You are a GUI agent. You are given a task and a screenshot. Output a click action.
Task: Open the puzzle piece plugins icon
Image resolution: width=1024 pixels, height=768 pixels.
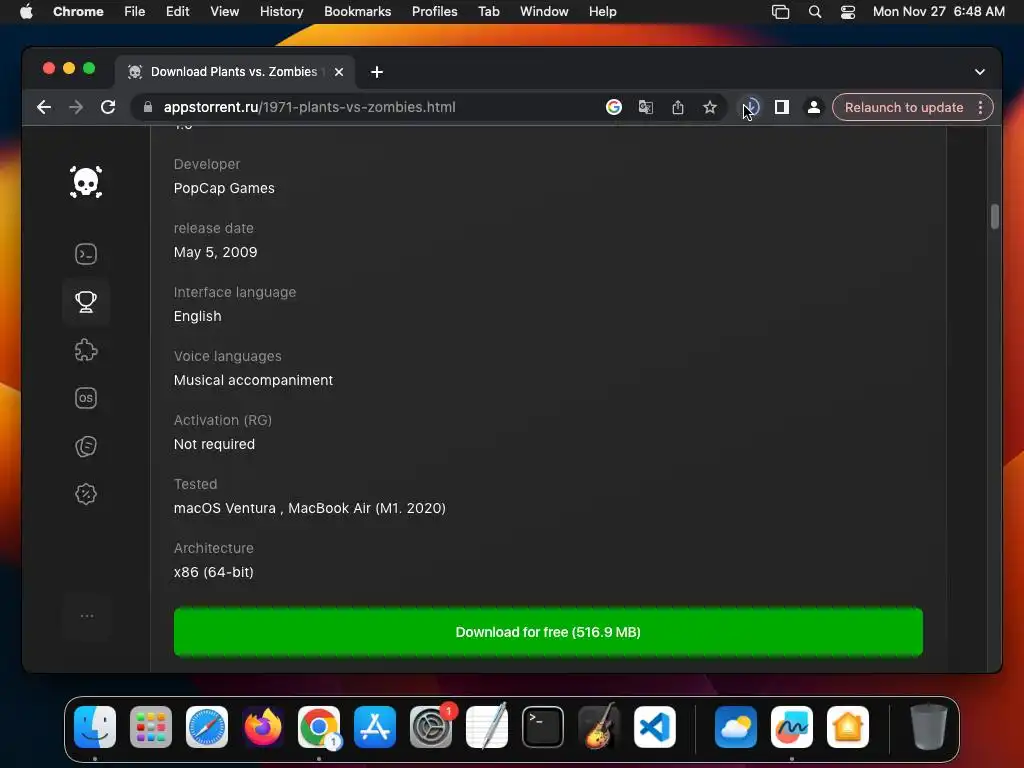86,350
